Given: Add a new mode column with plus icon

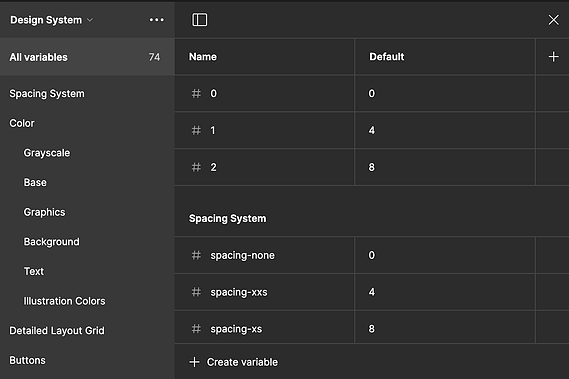Looking at the screenshot, I should pos(553,57).
